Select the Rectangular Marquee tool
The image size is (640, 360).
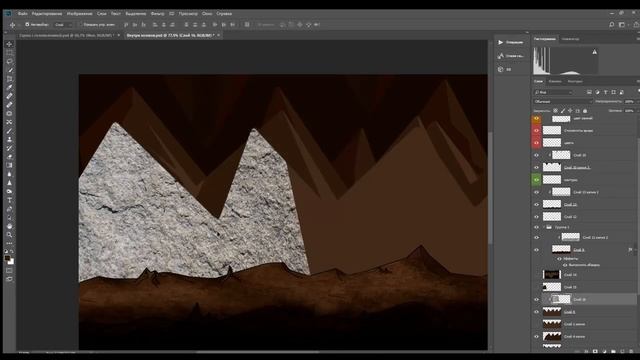point(9,53)
